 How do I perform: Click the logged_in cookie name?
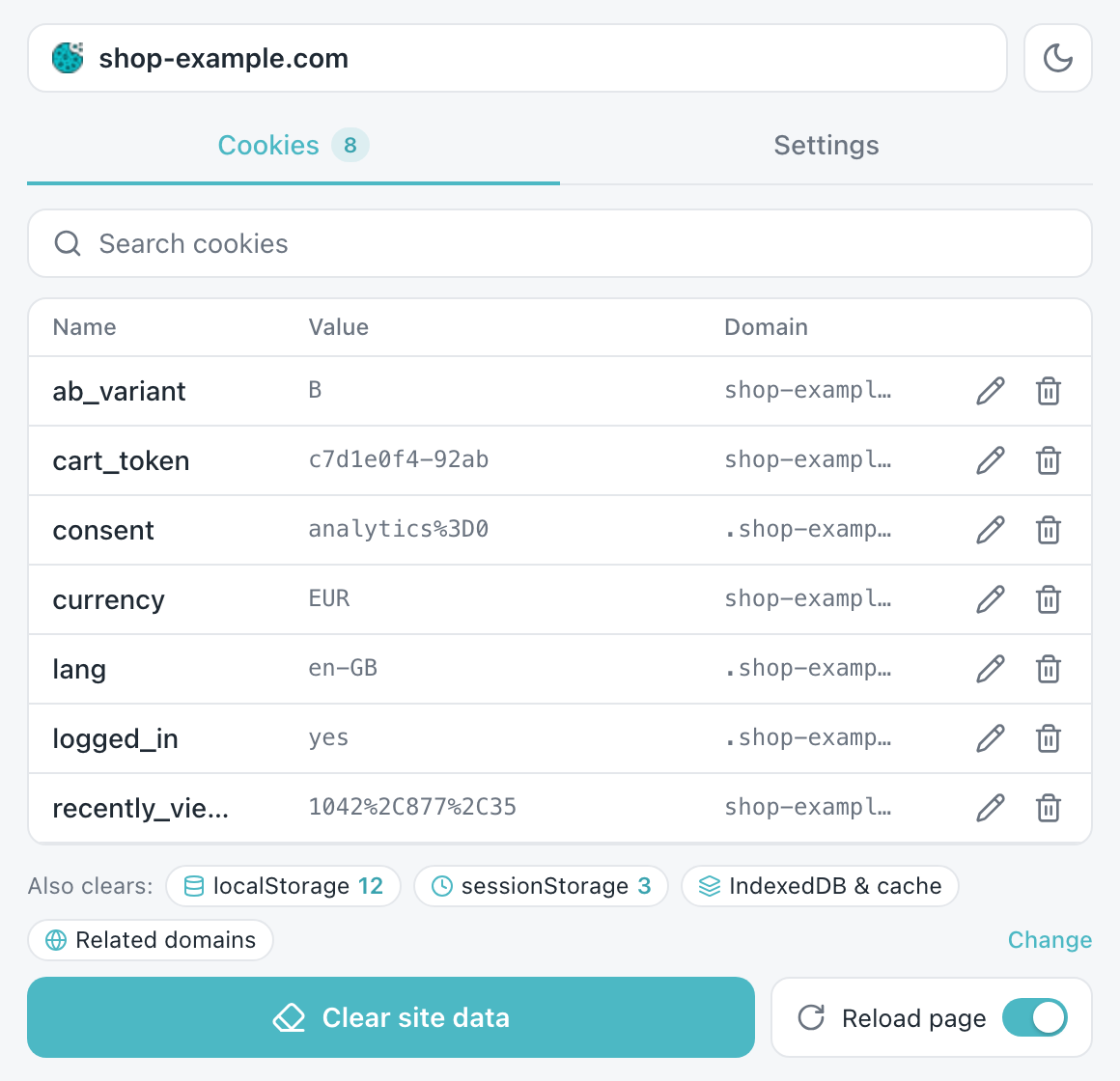pos(116,739)
